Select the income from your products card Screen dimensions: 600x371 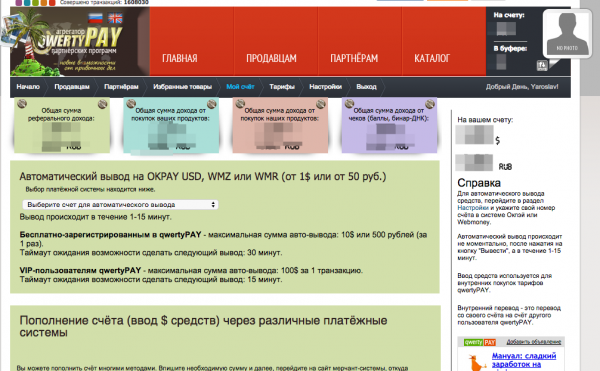pyautogui.click(x=171, y=125)
